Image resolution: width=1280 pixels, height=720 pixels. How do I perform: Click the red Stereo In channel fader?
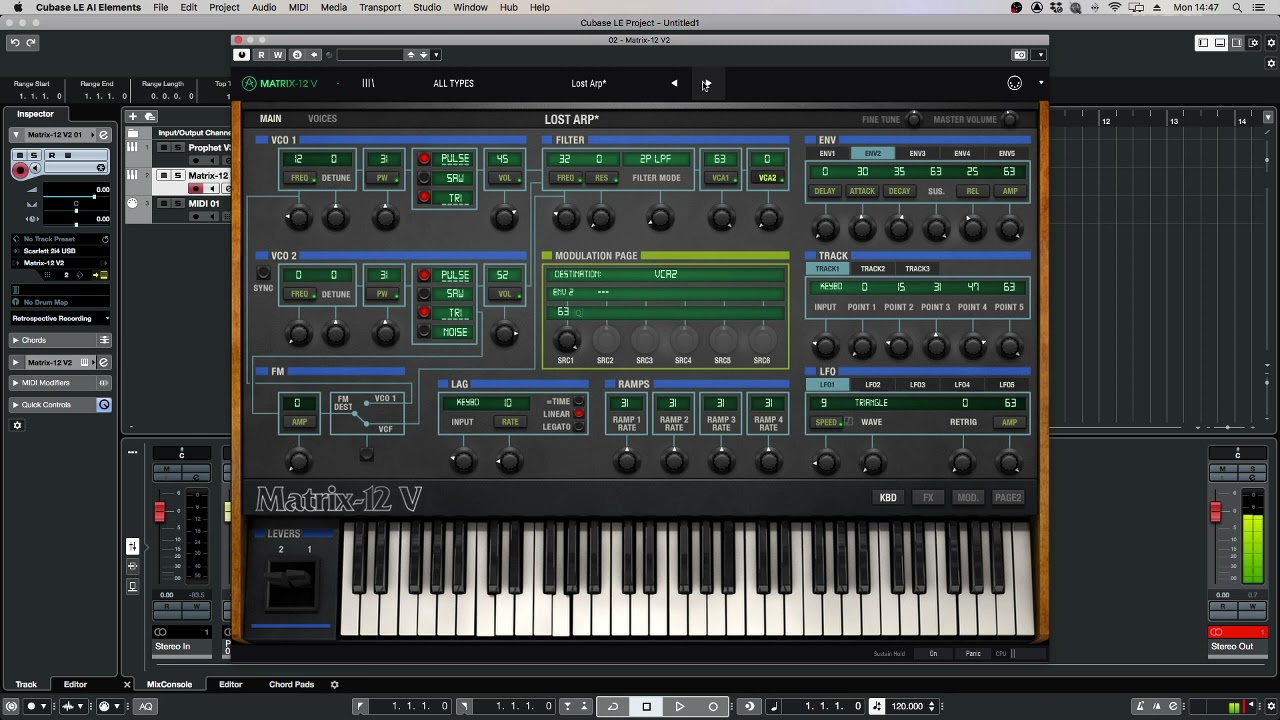pyautogui.click(x=159, y=512)
